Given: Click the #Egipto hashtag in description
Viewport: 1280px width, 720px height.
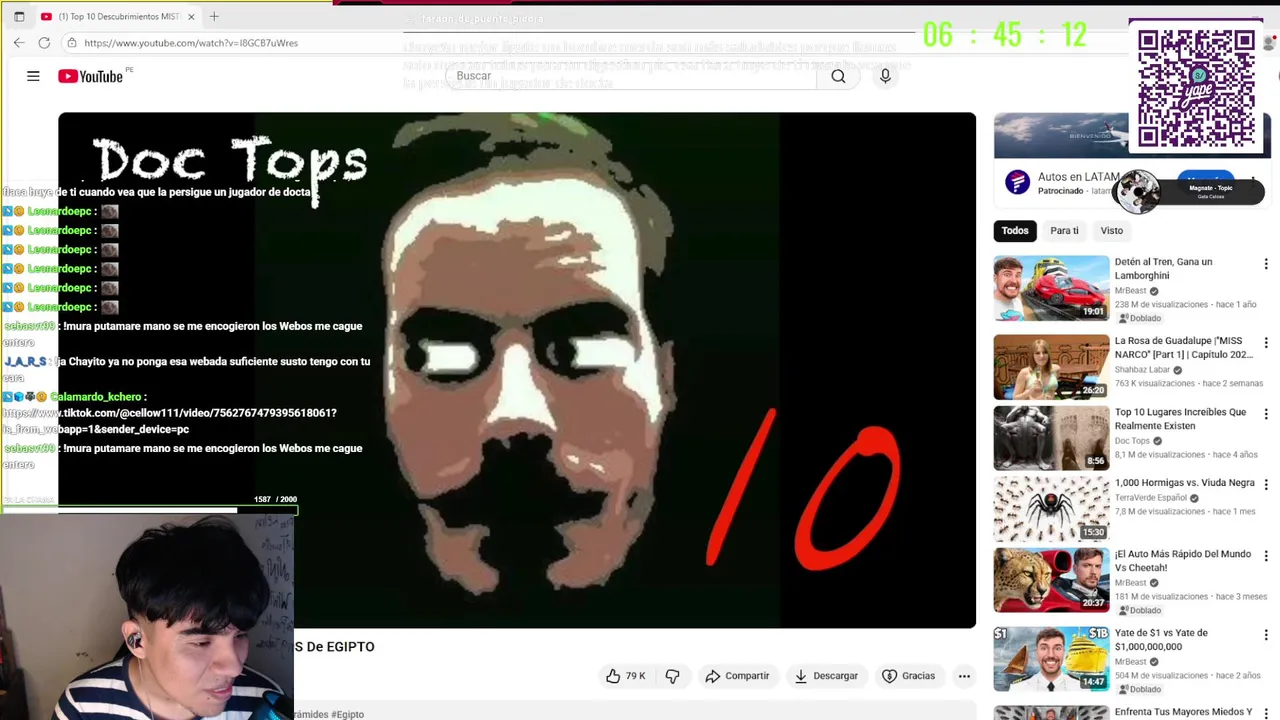Looking at the screenshot, I should 347,714.
